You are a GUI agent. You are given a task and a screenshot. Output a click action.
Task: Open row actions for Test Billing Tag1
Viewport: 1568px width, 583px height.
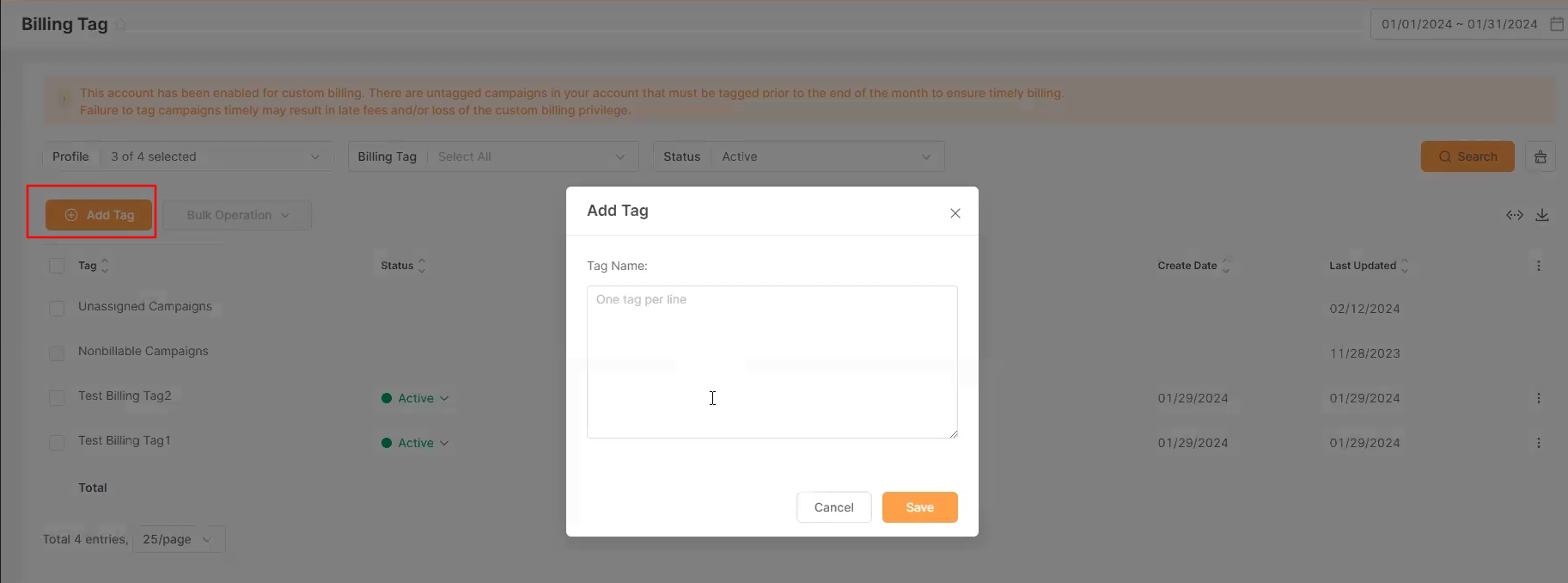coord(1538,443)
